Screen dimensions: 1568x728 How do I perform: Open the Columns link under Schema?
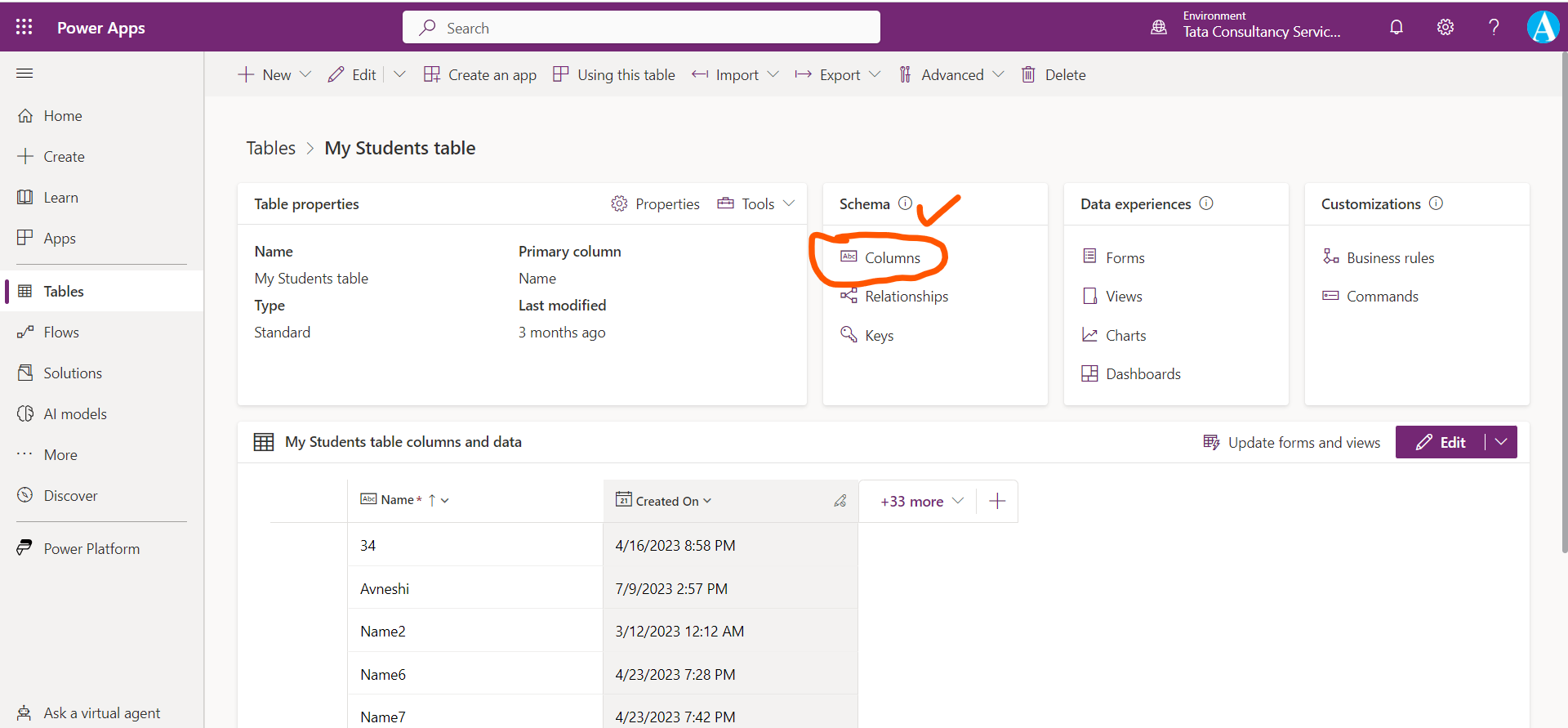(x=892, y=258)
